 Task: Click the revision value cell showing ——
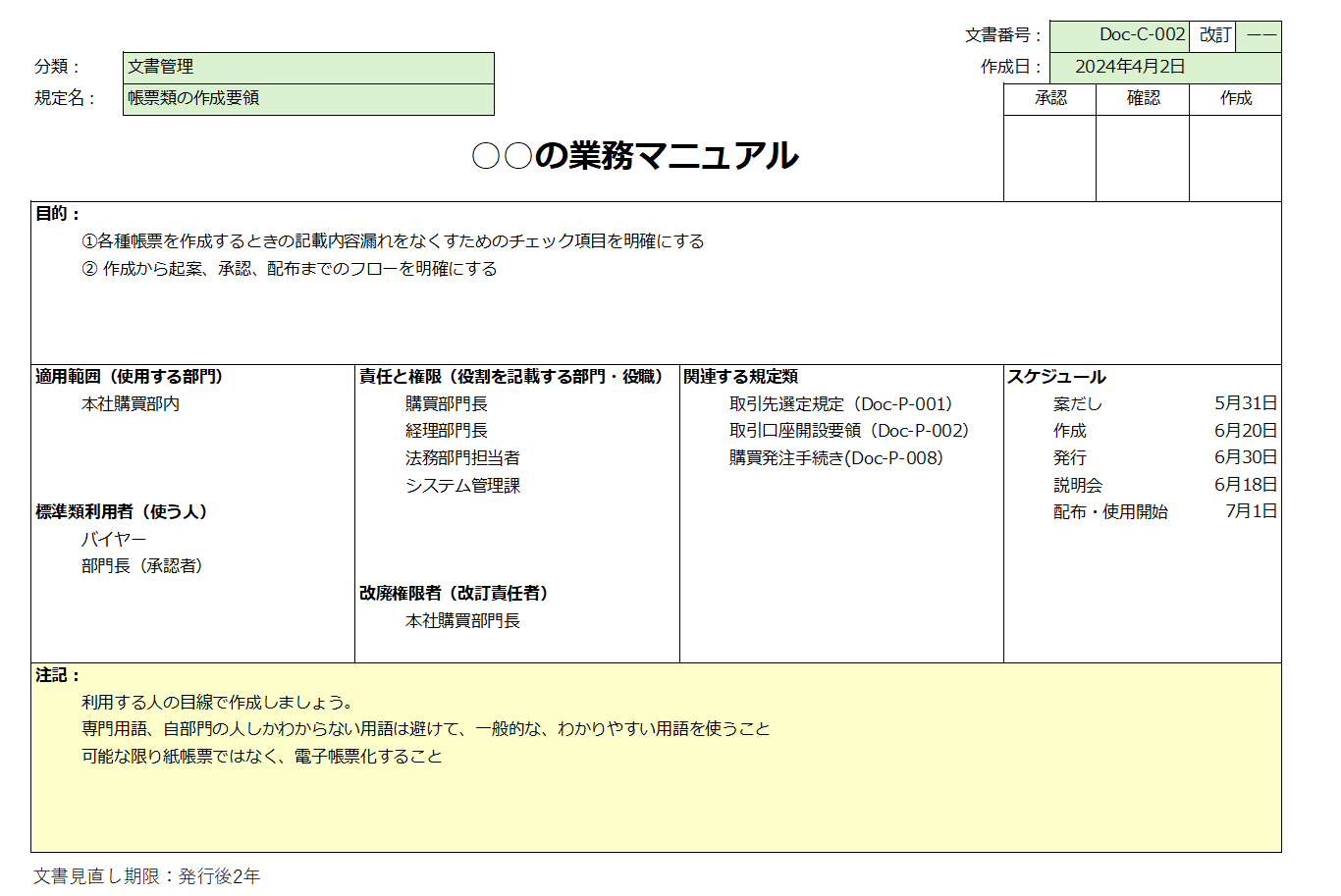click(x=1259, y=36)
